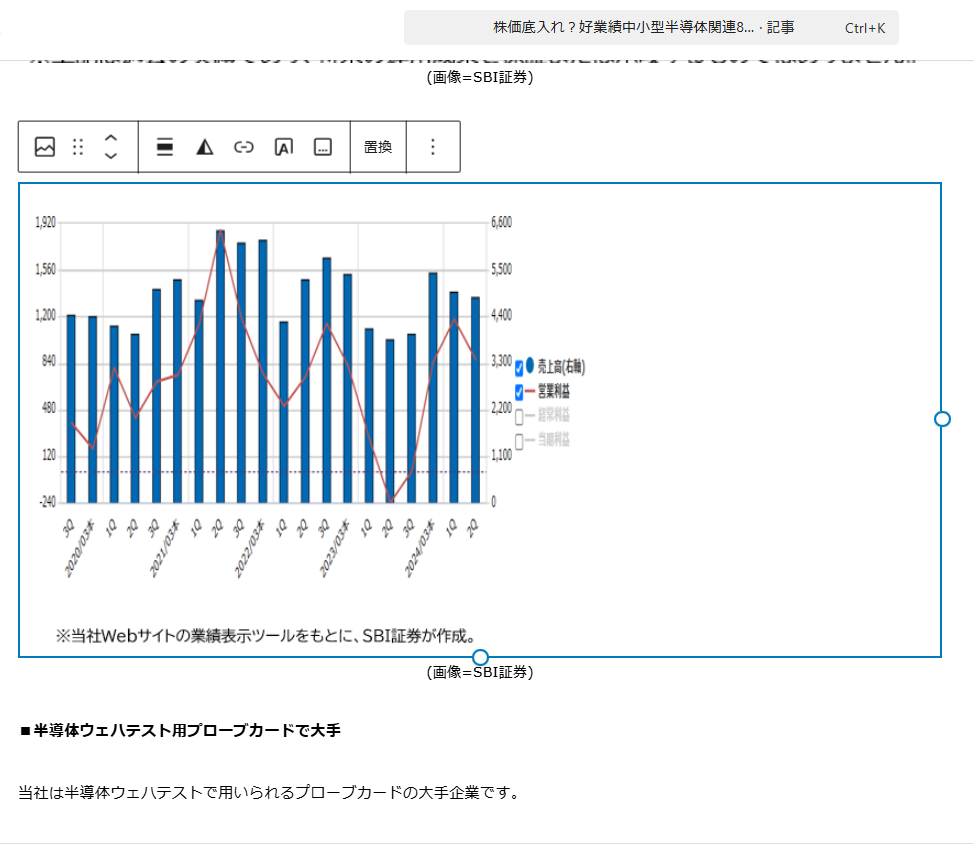Move image block down with chevron
This screenshot has height=855, width=974.
[x=111, y=156]
